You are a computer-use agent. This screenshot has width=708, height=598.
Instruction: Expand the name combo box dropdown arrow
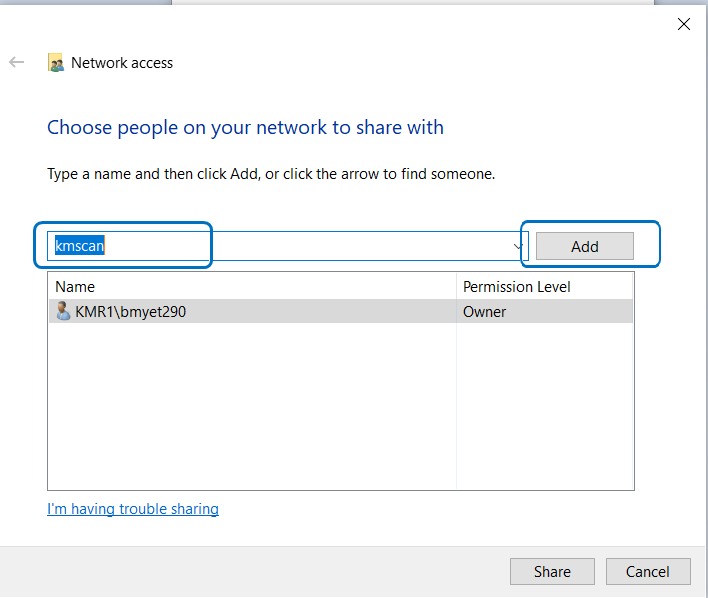(x=518, y=246)
